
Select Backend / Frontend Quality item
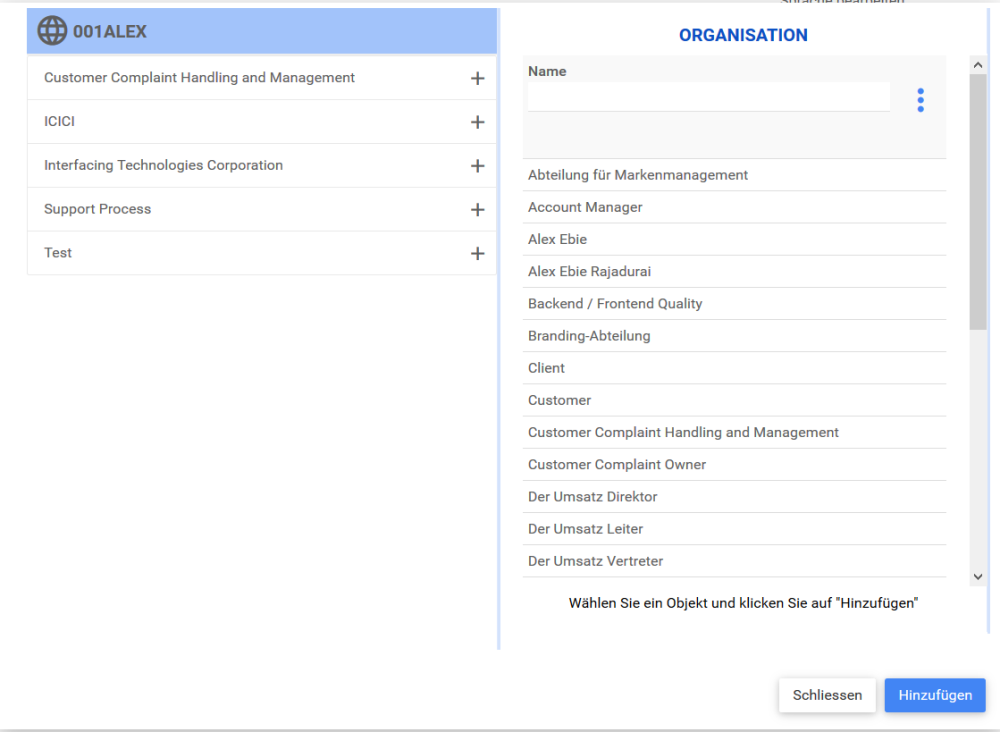click(x=615, y=303)
